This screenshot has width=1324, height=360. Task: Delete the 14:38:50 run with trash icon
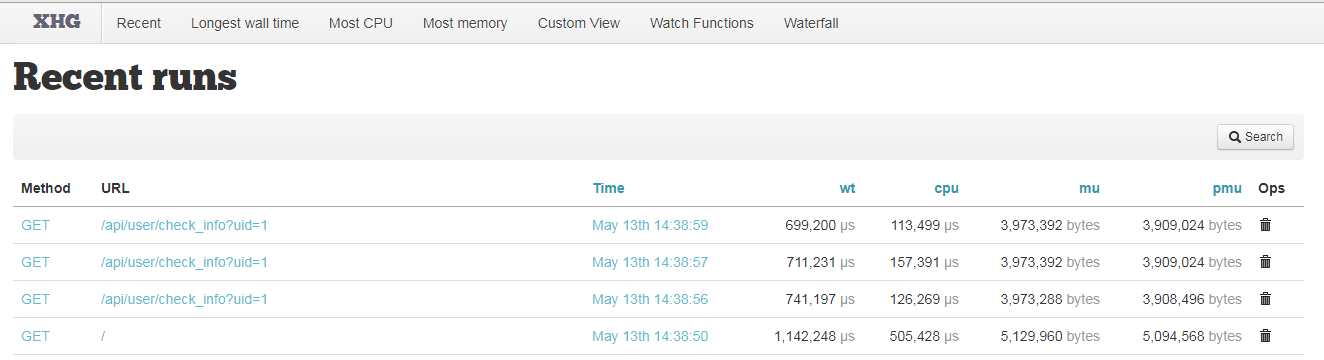[1265, 336]
